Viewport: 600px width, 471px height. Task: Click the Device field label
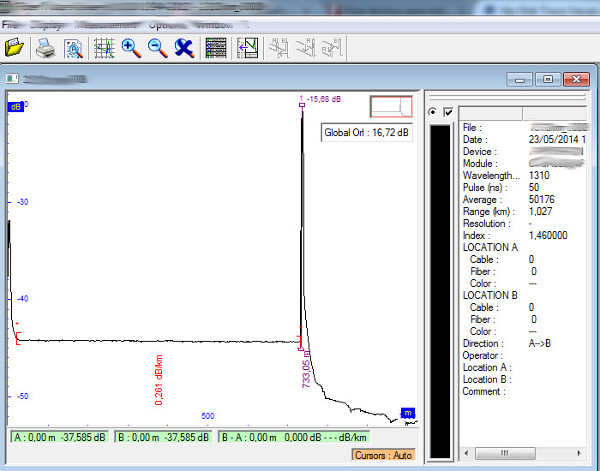tap(480, 152)
